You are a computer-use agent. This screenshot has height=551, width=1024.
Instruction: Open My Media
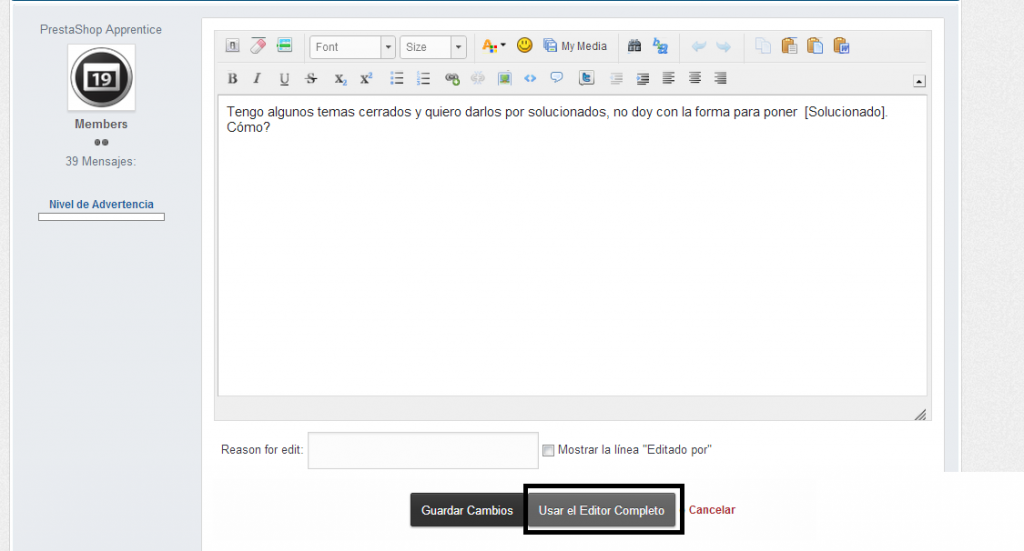pos(575,46)
